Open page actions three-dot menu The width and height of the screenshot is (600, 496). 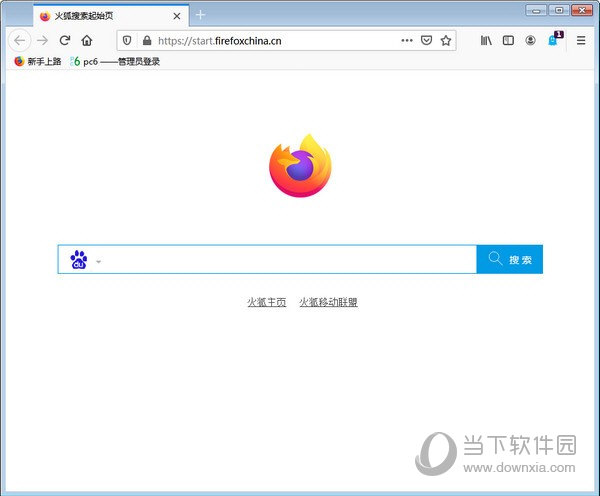coord(407,40)
